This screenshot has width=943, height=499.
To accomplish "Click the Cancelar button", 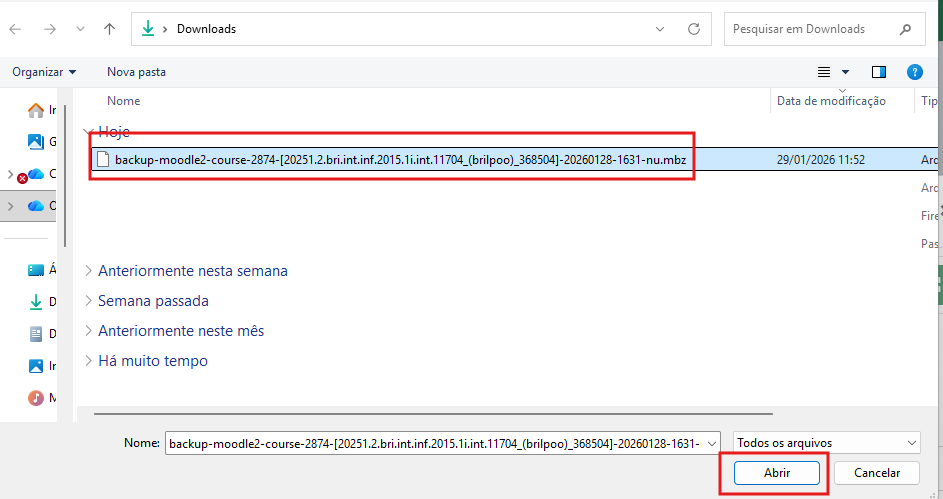I will (x=877, y=473).
